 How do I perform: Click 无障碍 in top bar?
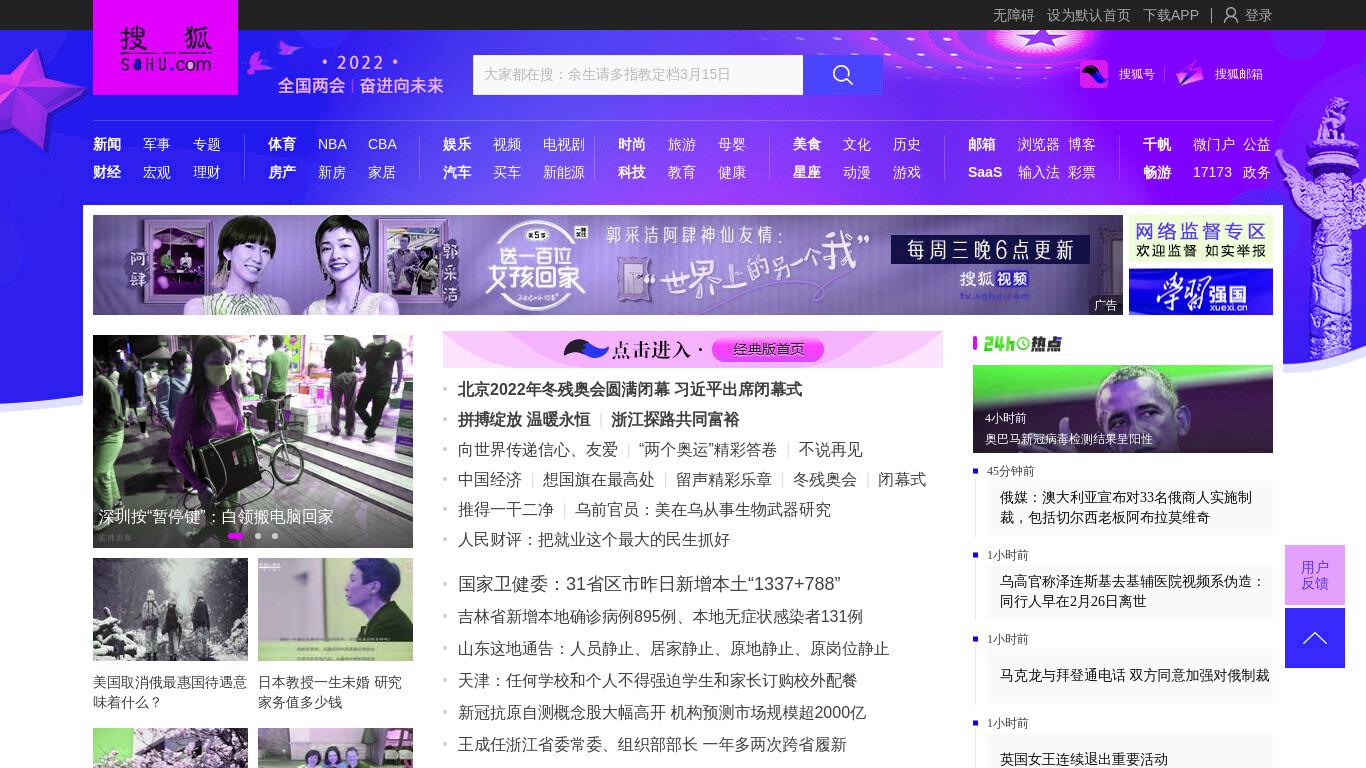1014,15
